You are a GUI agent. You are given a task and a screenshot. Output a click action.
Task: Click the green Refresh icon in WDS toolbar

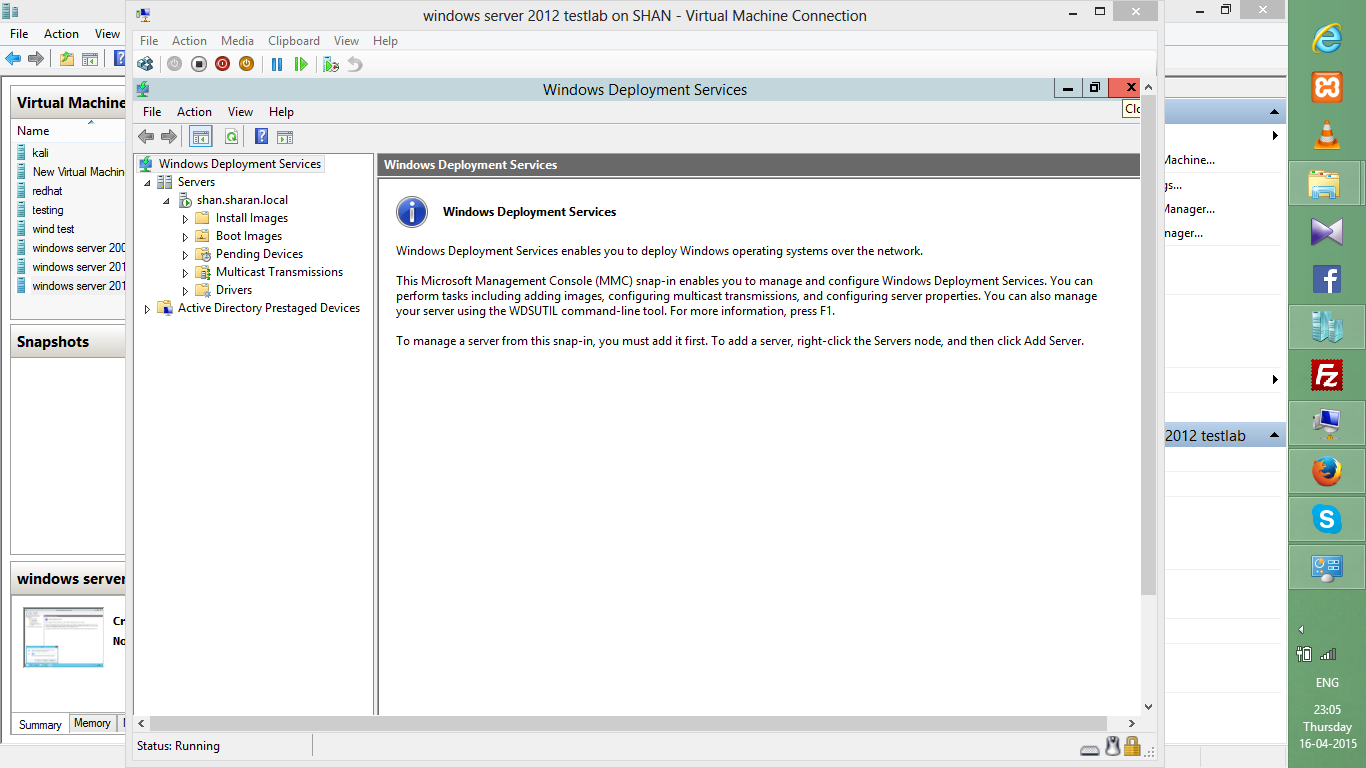231,137
